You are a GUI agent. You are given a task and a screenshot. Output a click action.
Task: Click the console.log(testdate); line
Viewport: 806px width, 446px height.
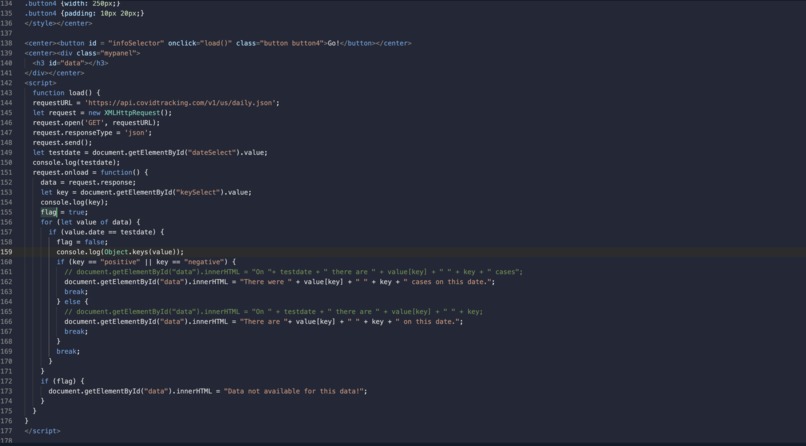pyautogui.click(x=76, y=162)
